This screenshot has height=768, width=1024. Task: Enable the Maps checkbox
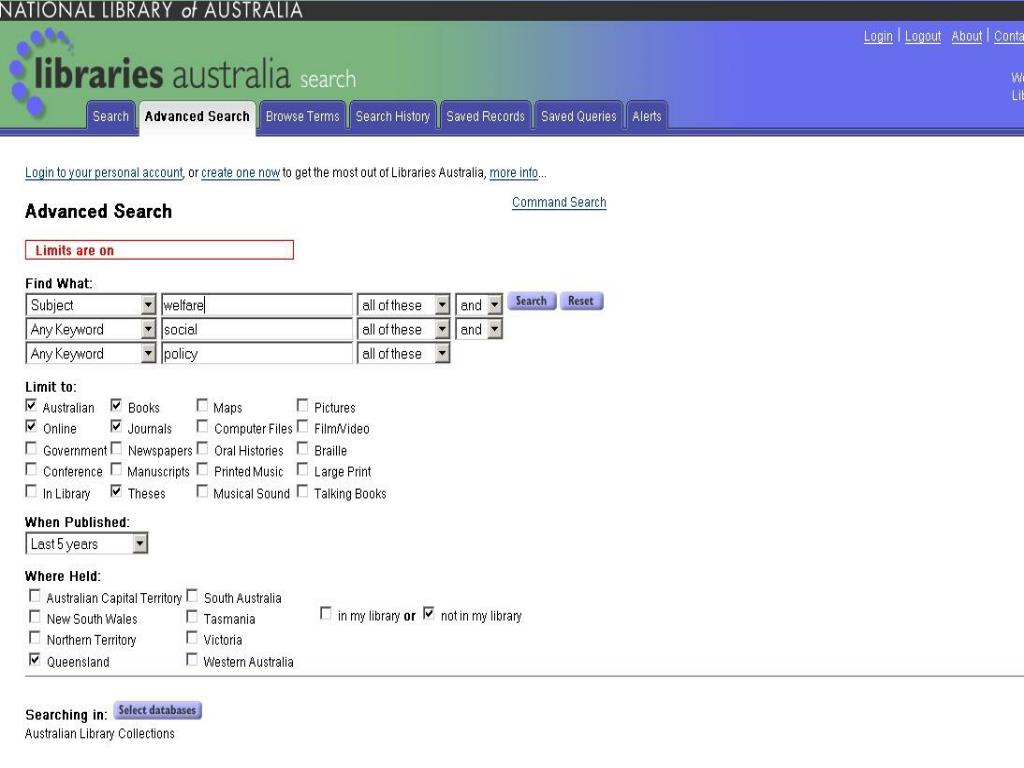[202, 406]
